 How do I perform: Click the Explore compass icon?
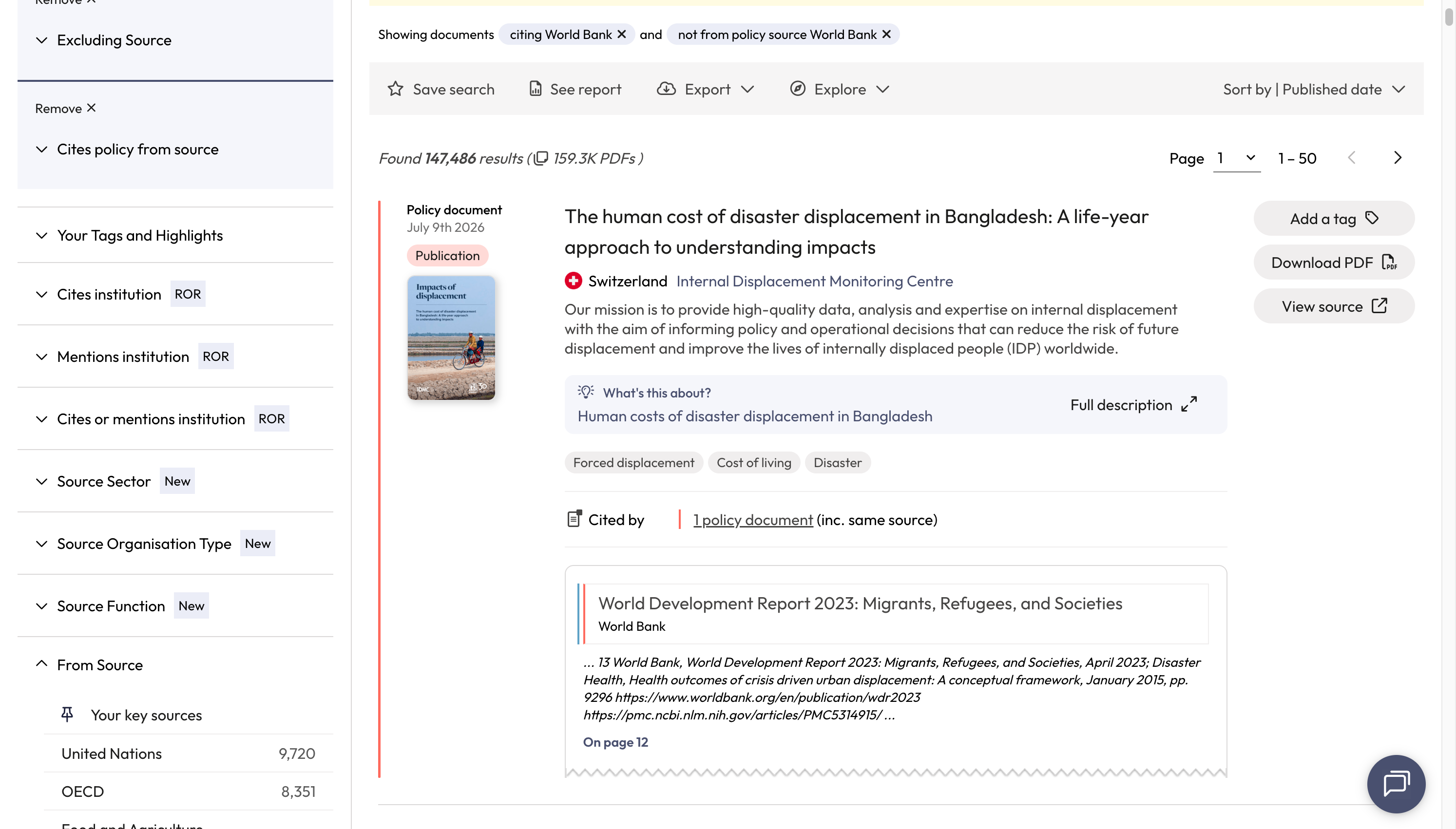[x=797, y=89]
